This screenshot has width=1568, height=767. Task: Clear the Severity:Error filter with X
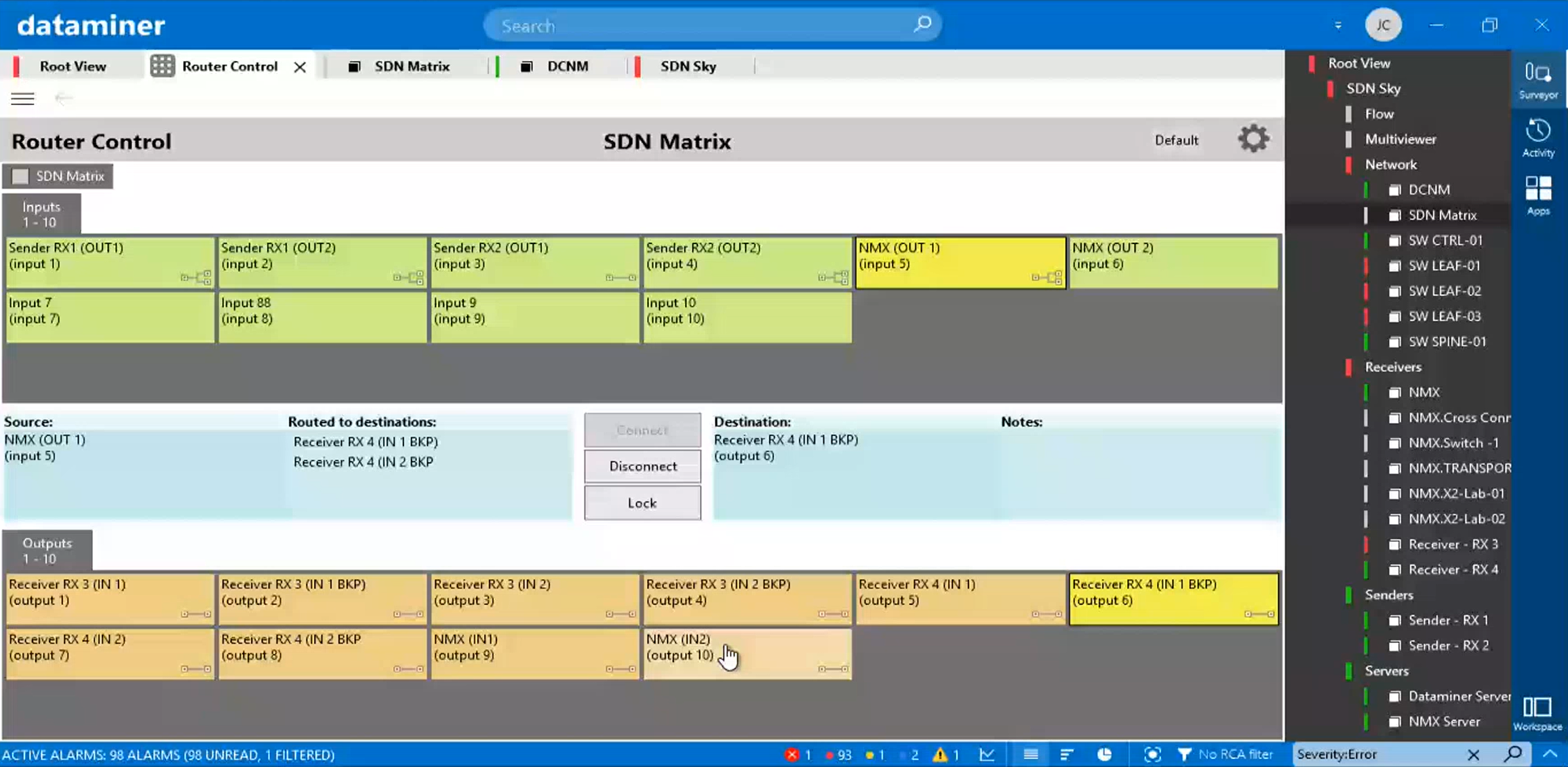click(x=1473, y=754)
